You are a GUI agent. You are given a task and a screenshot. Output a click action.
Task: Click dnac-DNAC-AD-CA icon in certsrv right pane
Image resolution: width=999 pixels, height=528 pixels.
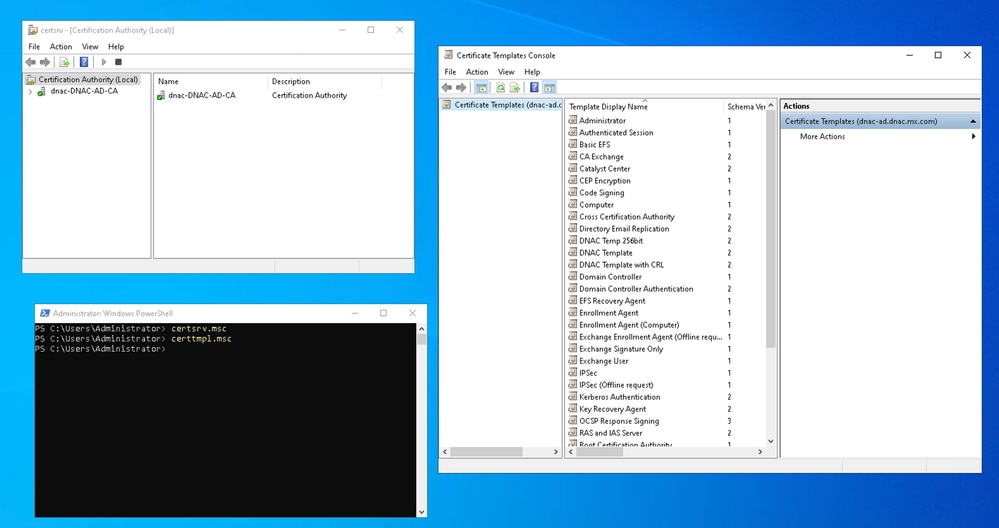161,96
